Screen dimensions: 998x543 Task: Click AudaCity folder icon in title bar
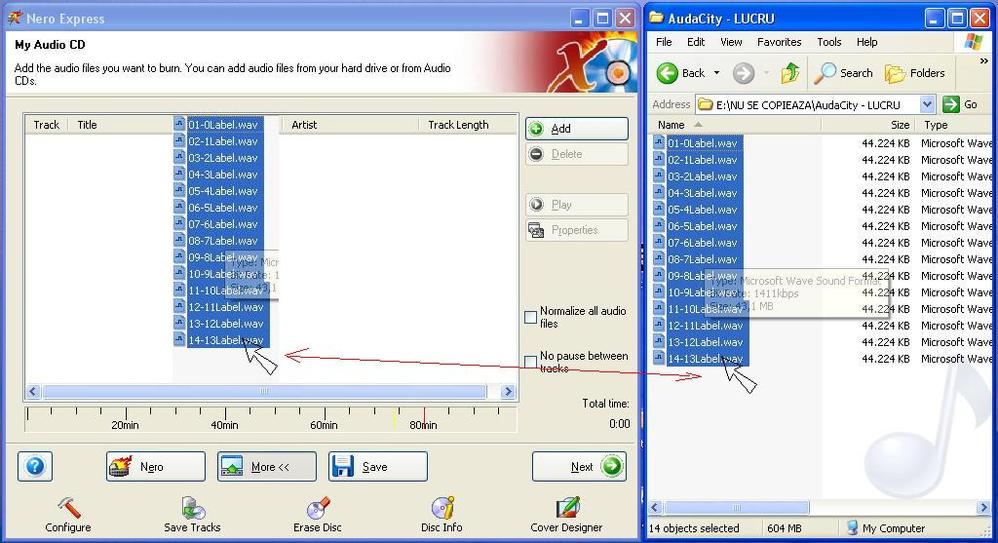656,18
